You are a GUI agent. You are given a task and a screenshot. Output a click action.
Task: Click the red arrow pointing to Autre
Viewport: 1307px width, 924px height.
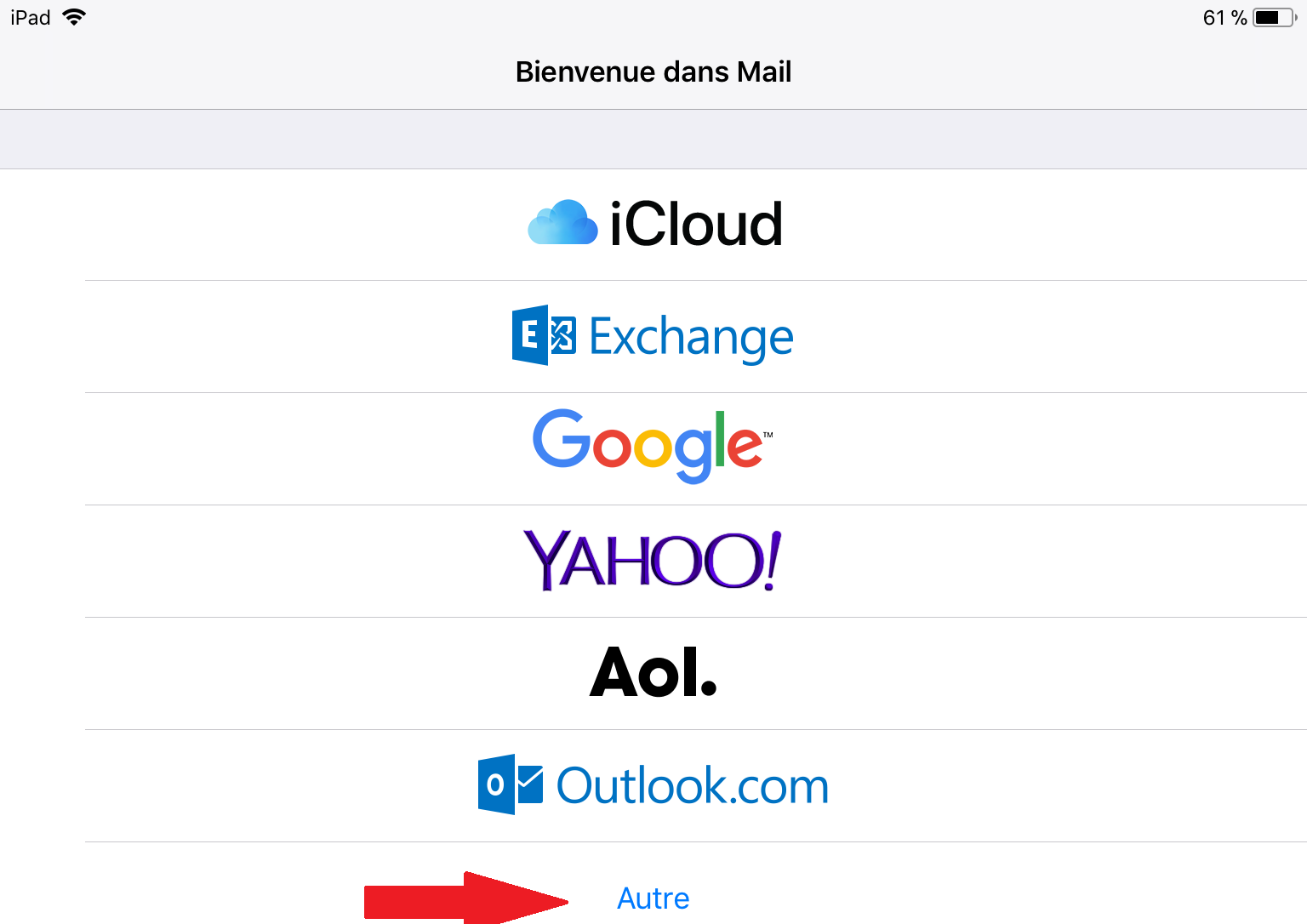point(465,898)
